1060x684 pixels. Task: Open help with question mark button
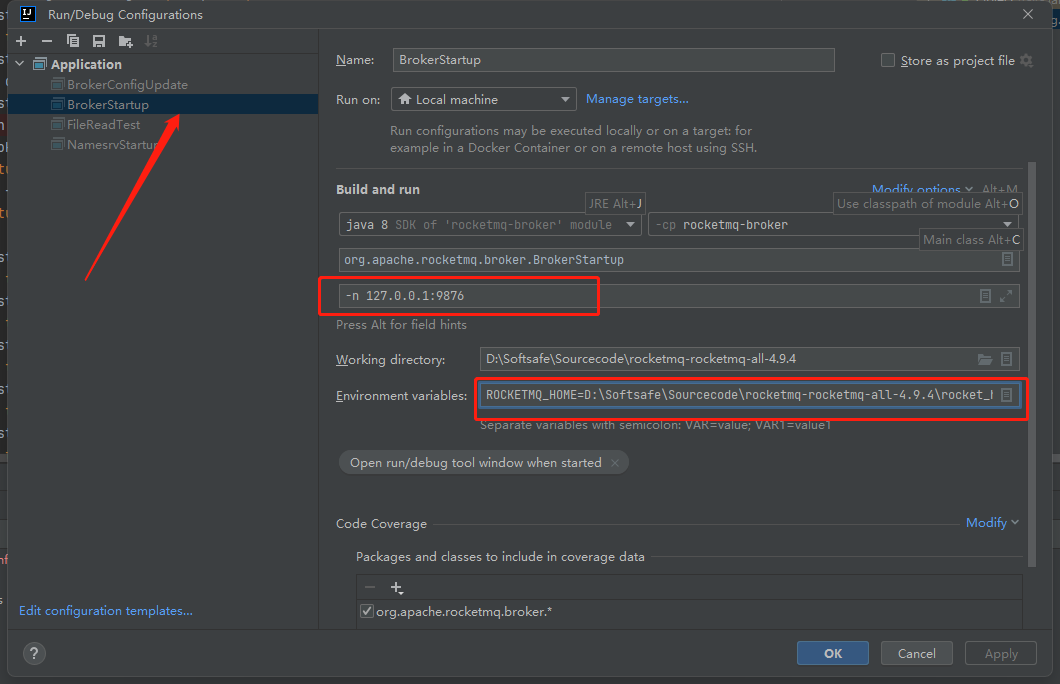coord(34,653)
